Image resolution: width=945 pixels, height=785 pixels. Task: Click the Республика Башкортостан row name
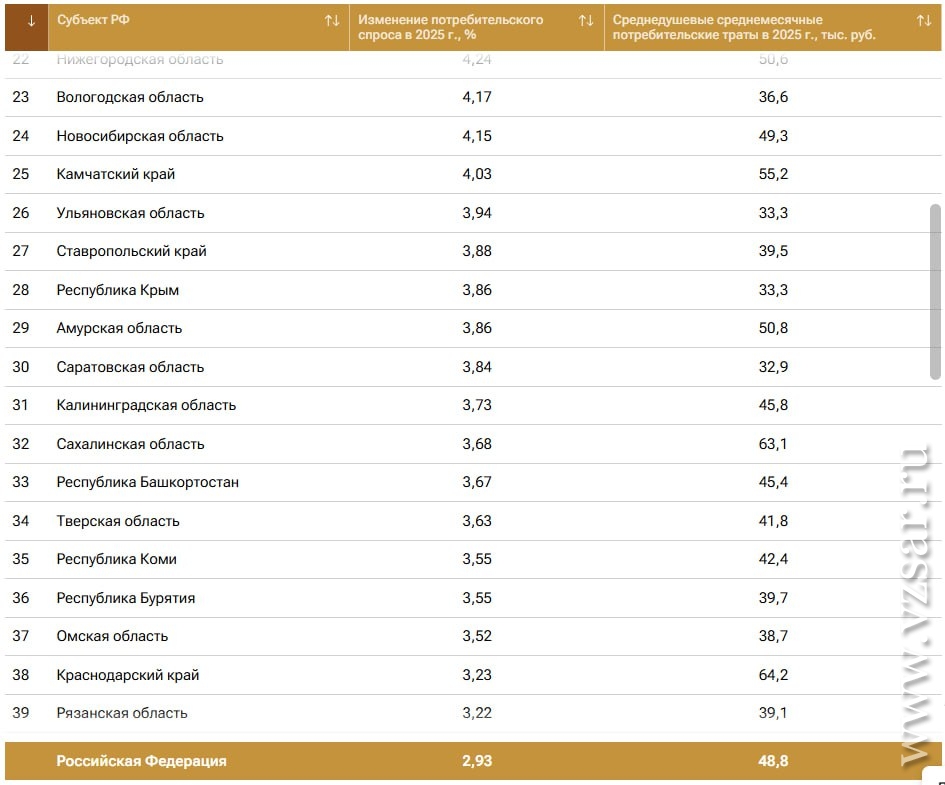pyautogui.click(x=148, y=482)
